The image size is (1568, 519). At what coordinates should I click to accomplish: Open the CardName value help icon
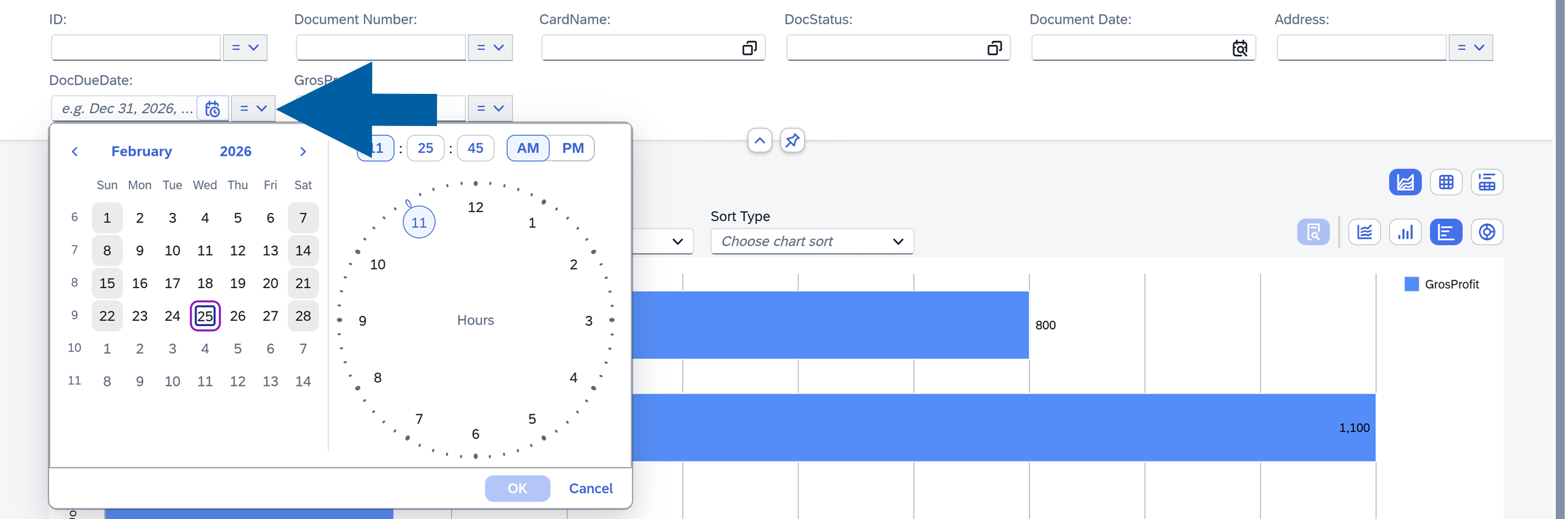pyautogui.click(x=749, y=48)
